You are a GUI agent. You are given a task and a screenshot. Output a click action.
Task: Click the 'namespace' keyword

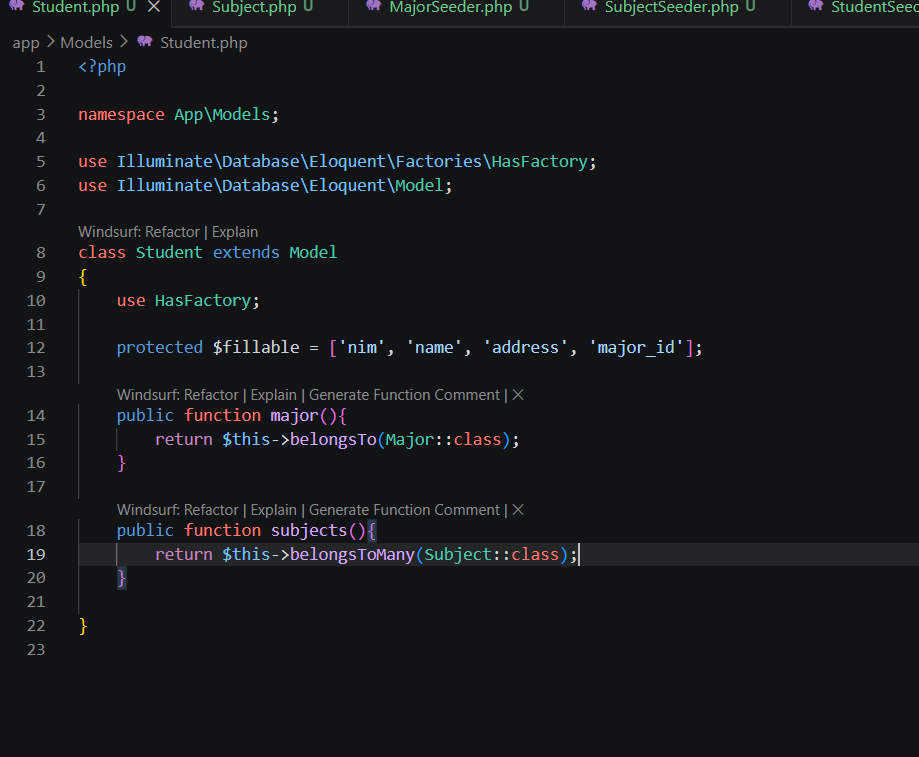(x=121, y=115)
